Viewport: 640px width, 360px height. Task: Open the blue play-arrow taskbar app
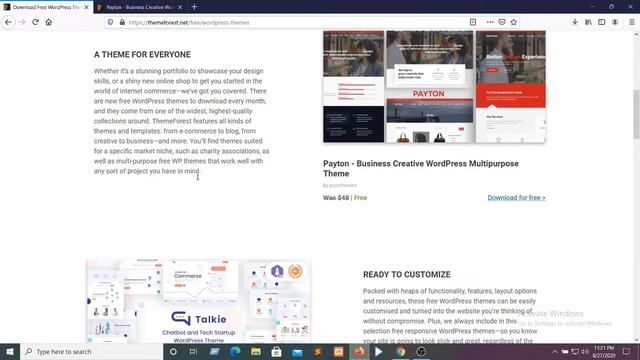pyautogui.click(x=379, y=351)
